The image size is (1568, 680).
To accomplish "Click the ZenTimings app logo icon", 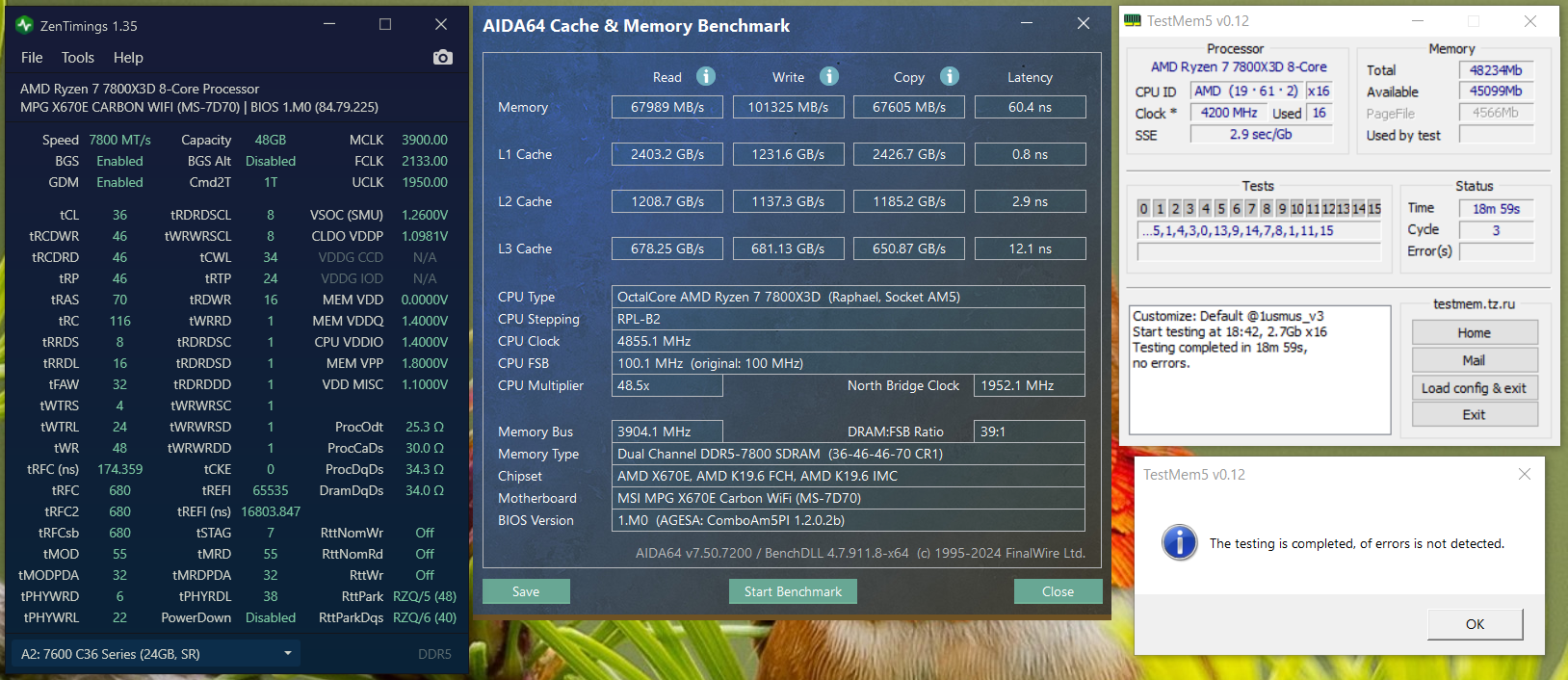I will [25, 25].
